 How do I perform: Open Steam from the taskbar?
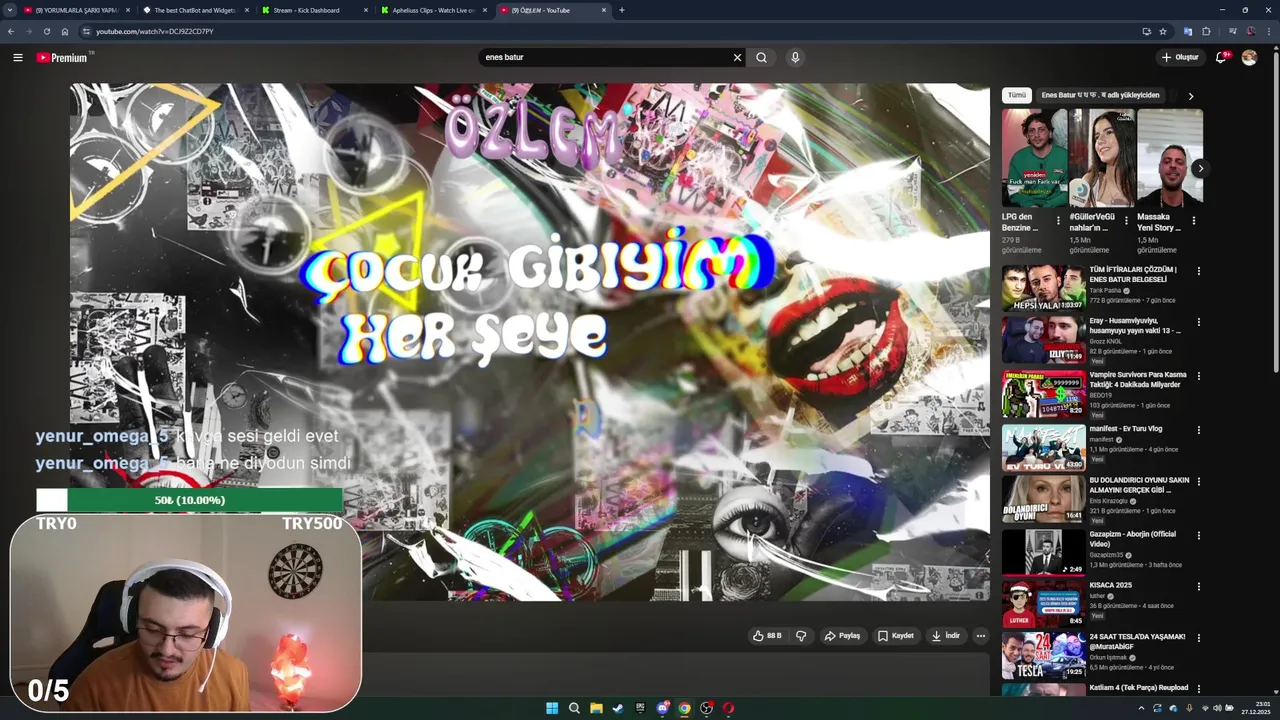tap(618, 708)
